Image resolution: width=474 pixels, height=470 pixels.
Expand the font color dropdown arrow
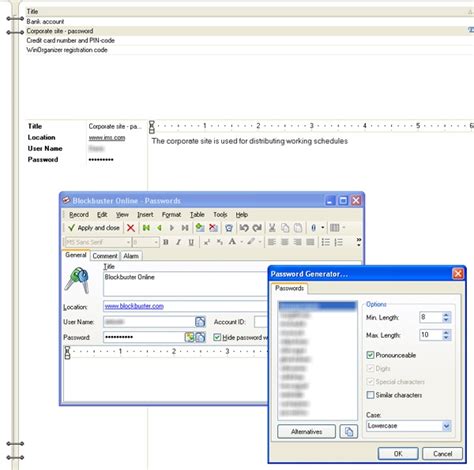pyautogui.click(x=241, y=242)
